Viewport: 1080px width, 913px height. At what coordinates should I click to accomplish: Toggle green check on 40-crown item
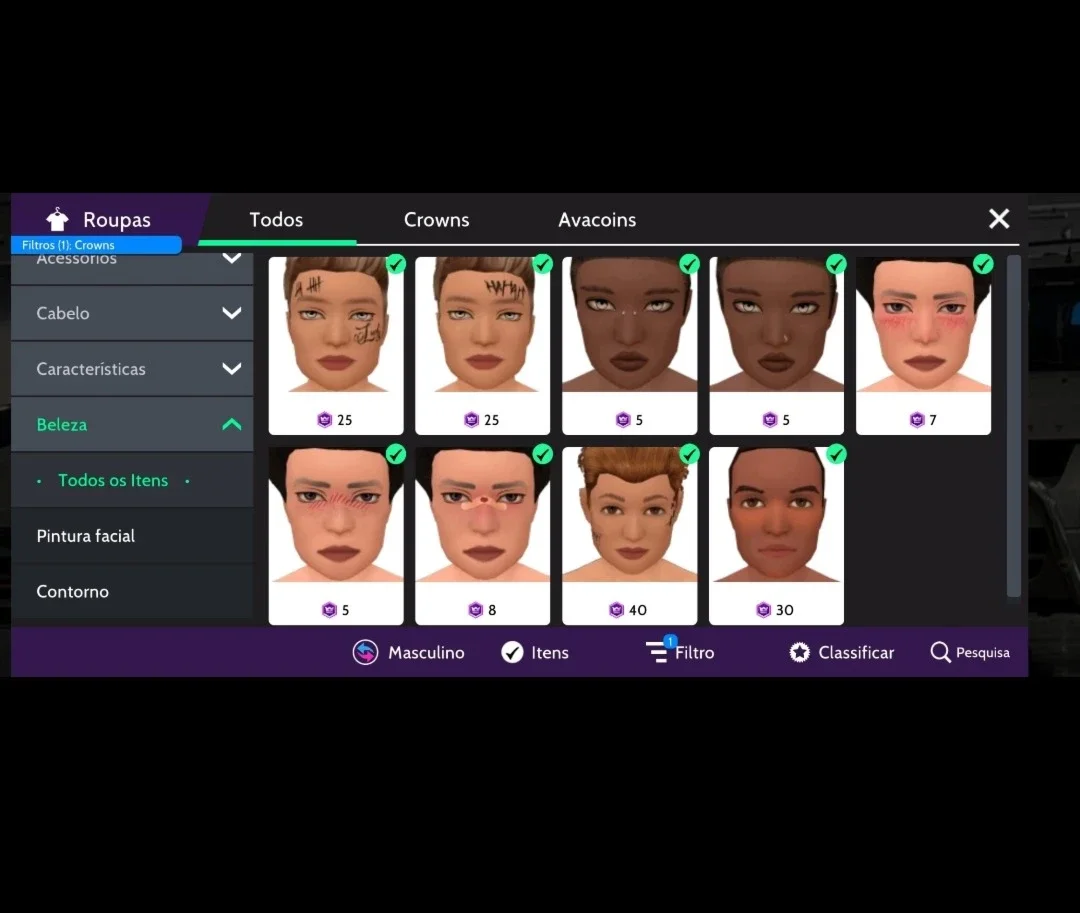coord(689,454)
